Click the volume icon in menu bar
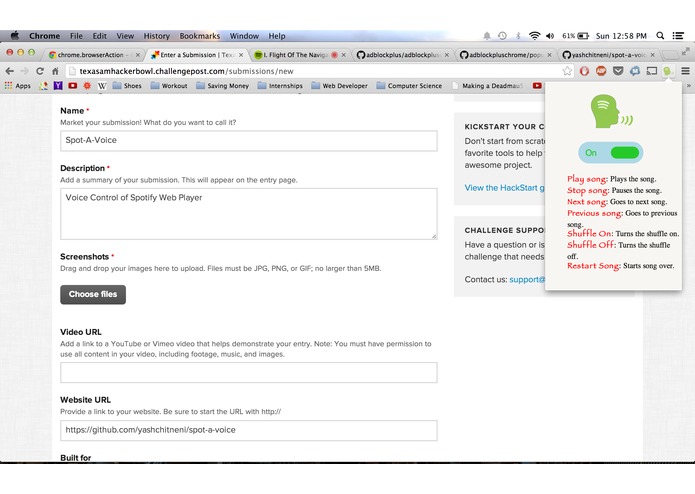Image resolution: width=695 pixels, height=494 pixels. [x=550, y=36]
